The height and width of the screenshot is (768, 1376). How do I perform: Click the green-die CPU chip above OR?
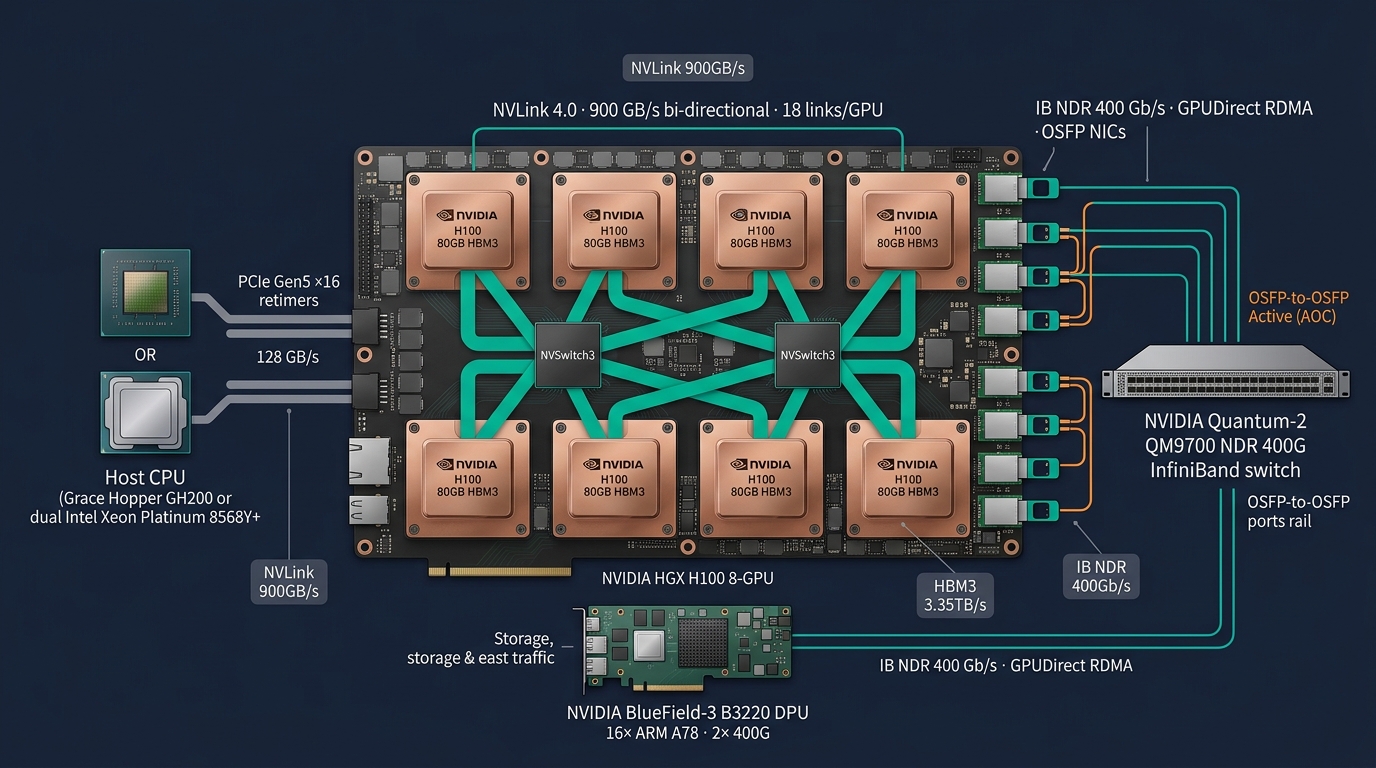pos(146,291)
